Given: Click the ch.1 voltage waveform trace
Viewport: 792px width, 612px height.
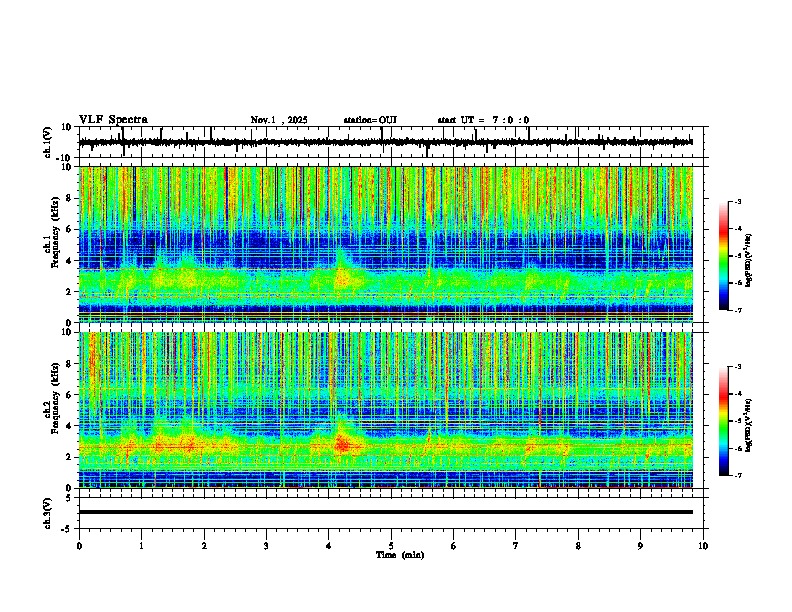Looking at the screenshot, I should pyautogui.click(x=385, y=142).
